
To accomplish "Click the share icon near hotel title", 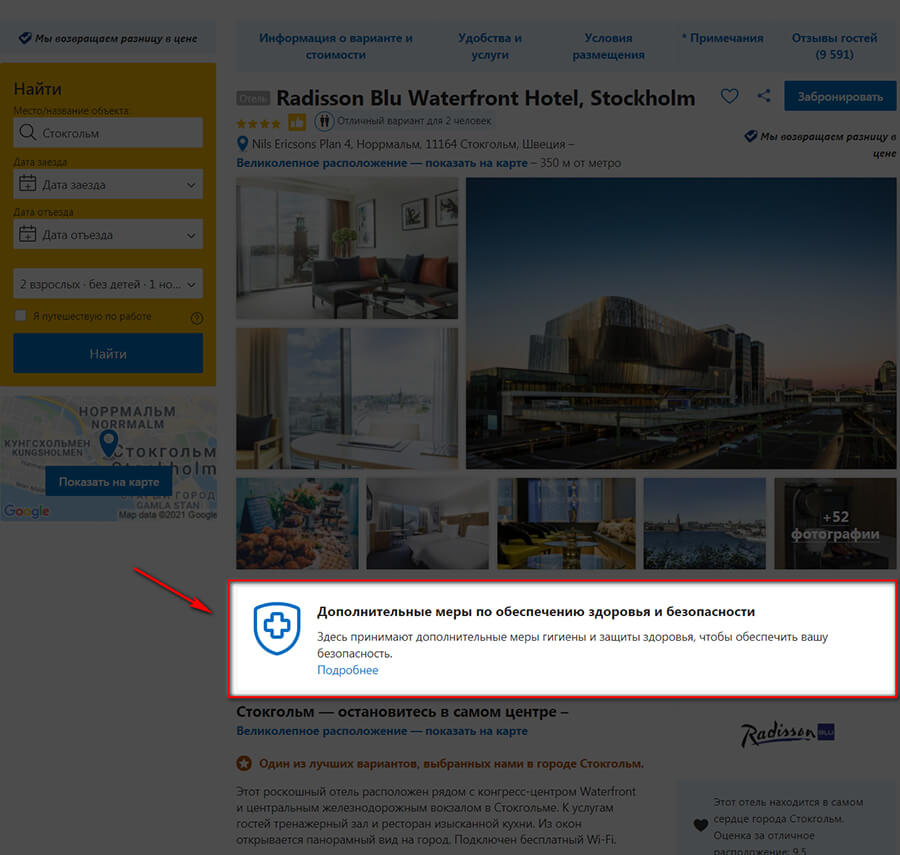I will [x=764, y=96].
